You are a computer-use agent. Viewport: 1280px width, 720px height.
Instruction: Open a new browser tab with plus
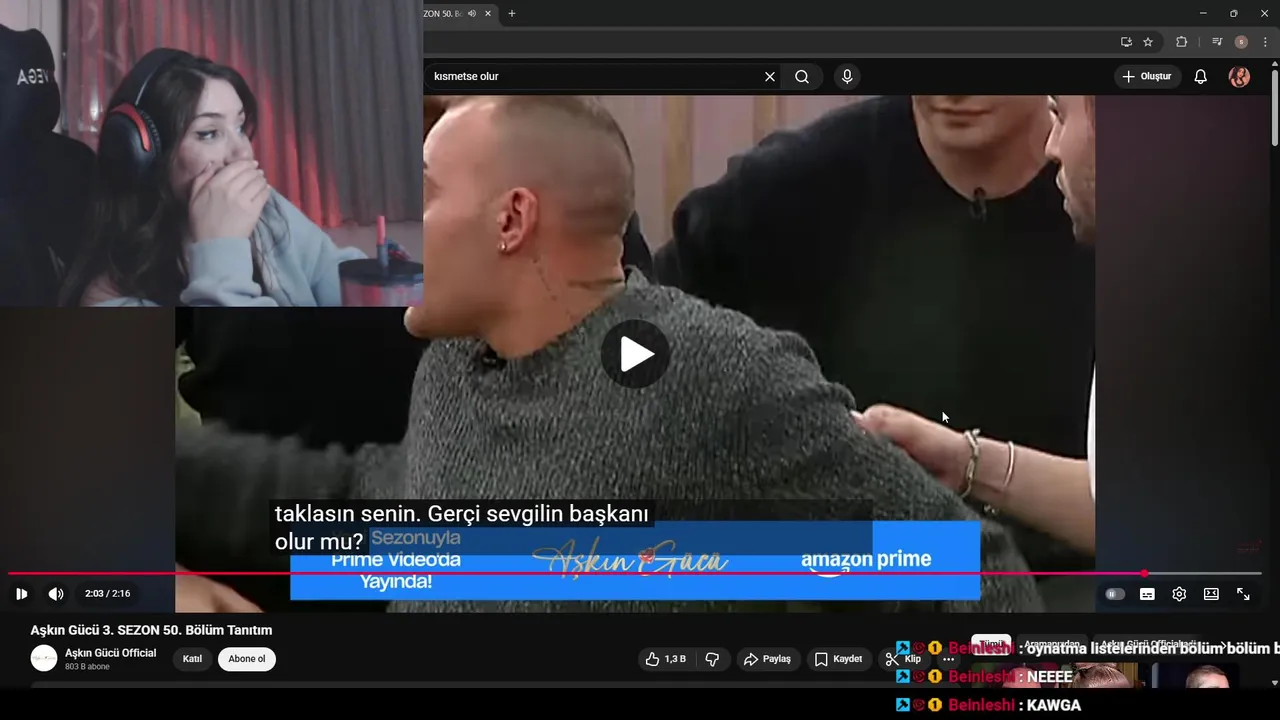pyautogui.click(x=512, y=14)
